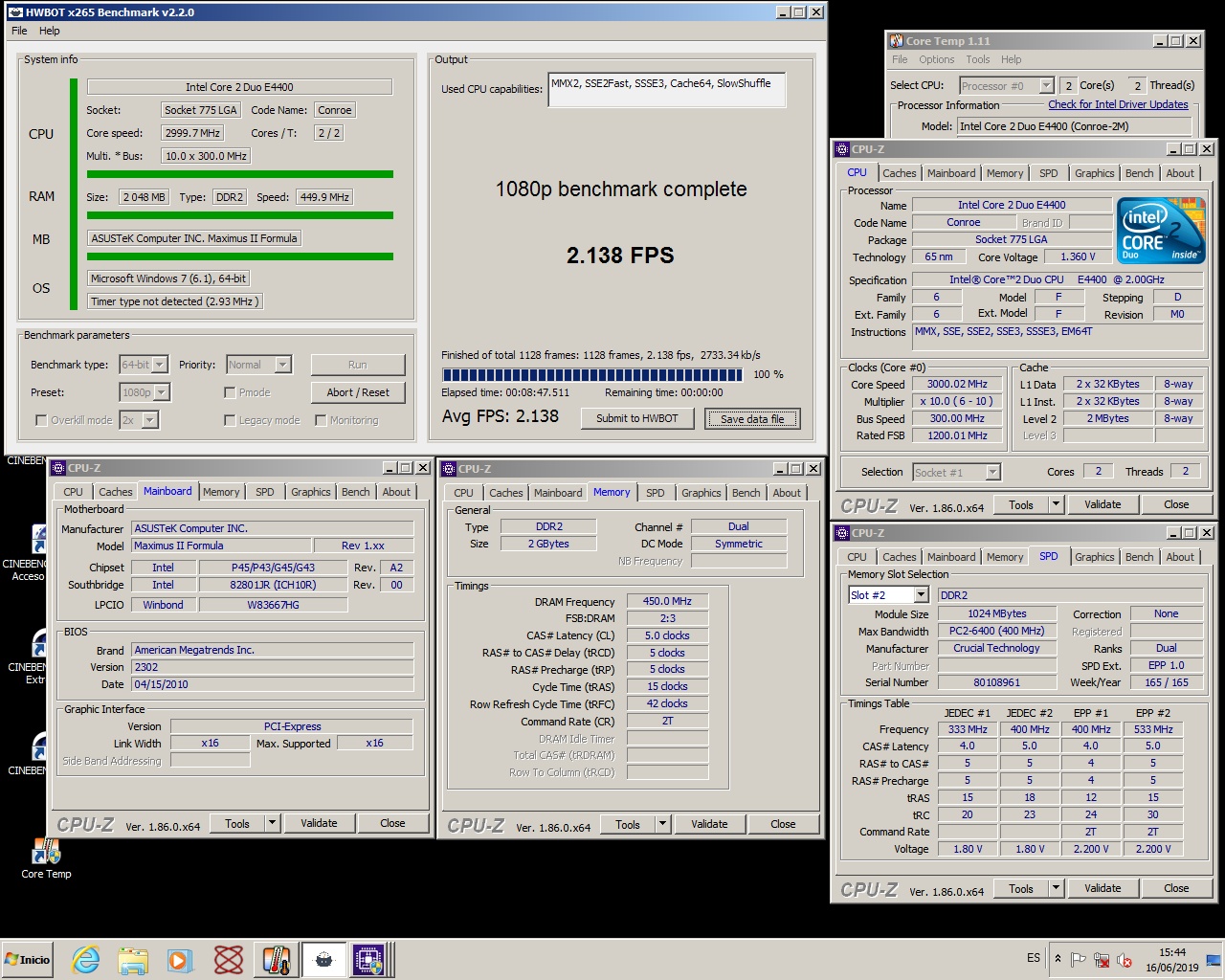Open the Preset 1080p dropdown
Screen dimensions: 1225x980
click(145, 392)
